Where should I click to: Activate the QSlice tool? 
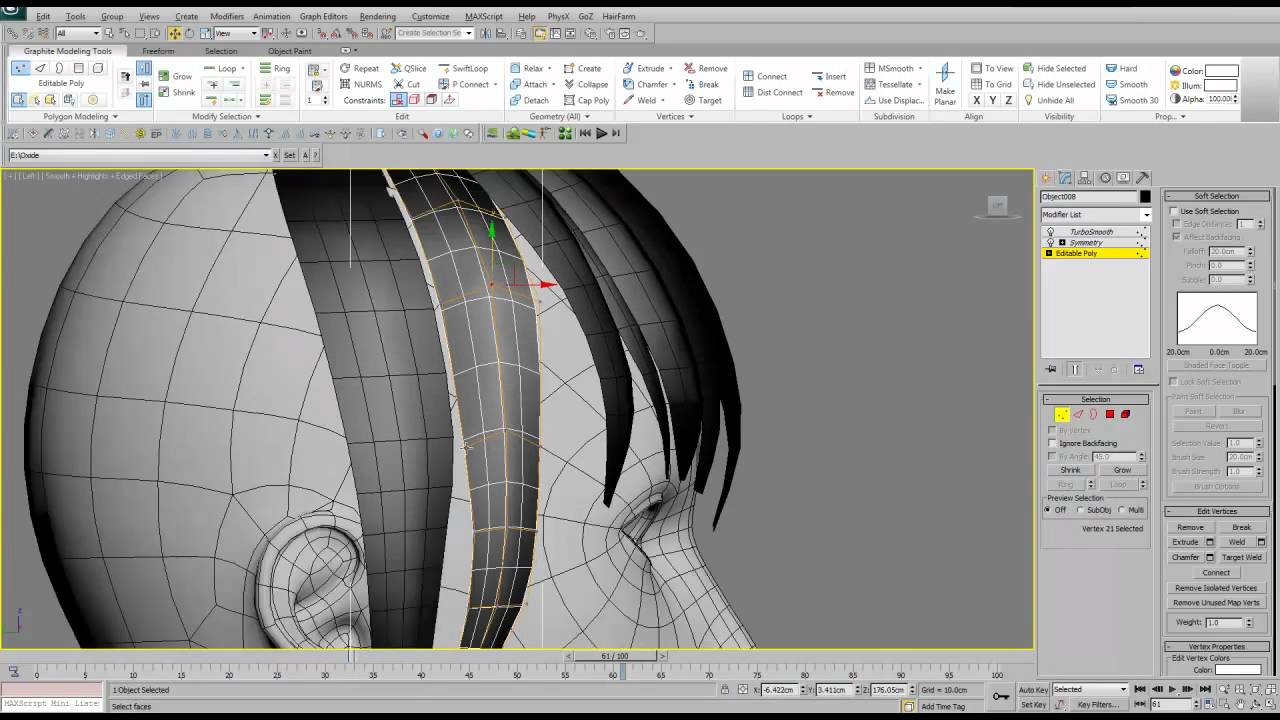tap(408, 68)
